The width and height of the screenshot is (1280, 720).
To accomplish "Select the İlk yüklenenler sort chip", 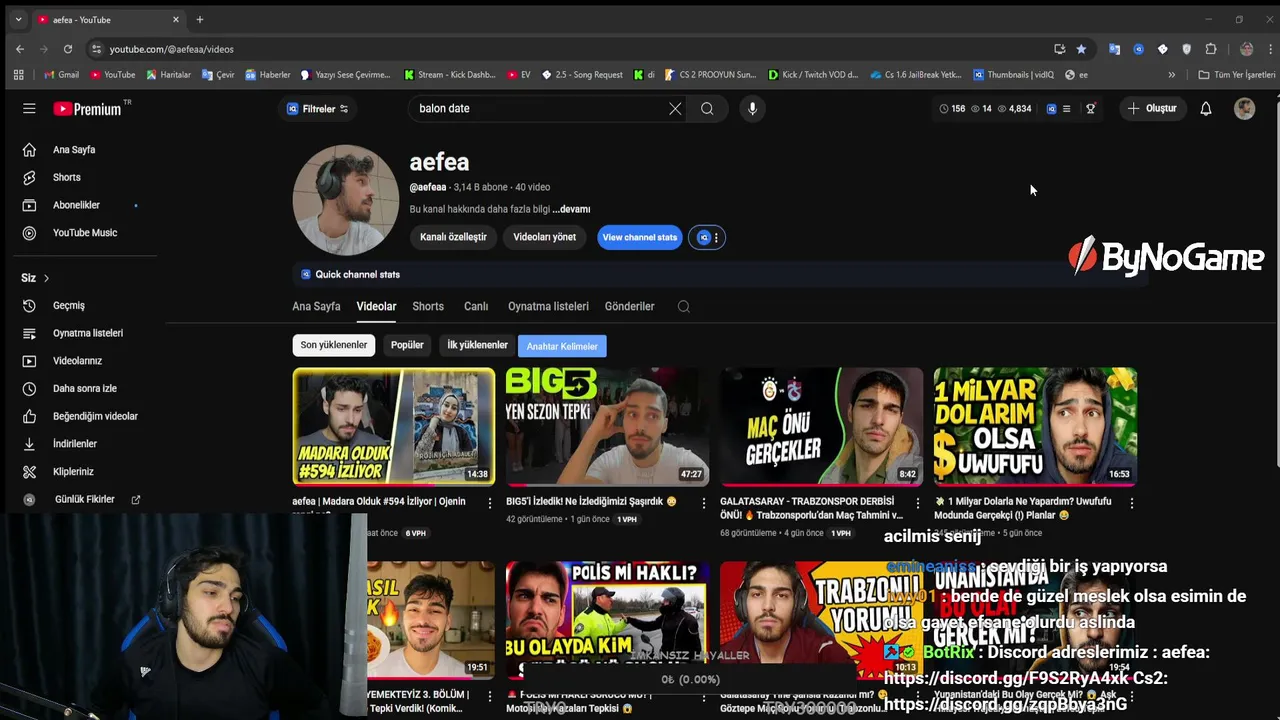I will 477,345.
